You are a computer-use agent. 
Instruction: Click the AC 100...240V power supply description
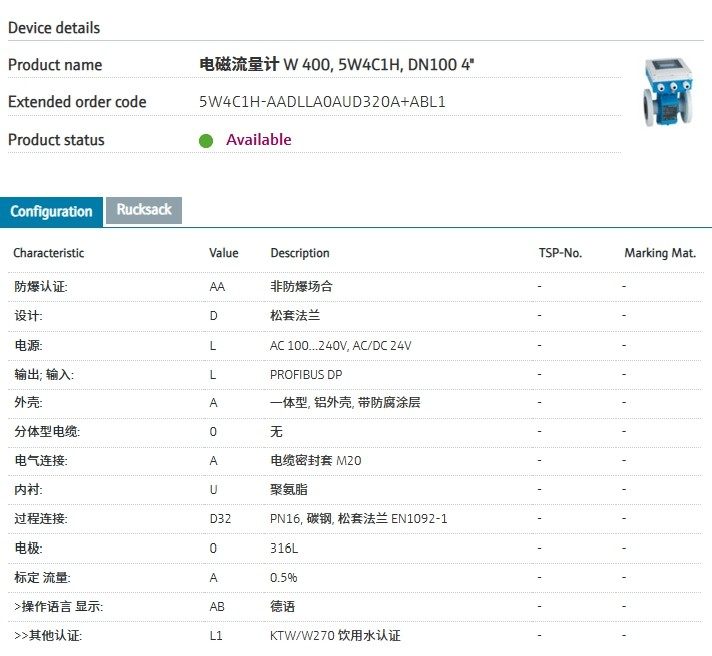pyautogui.click(x=340, y=345)
